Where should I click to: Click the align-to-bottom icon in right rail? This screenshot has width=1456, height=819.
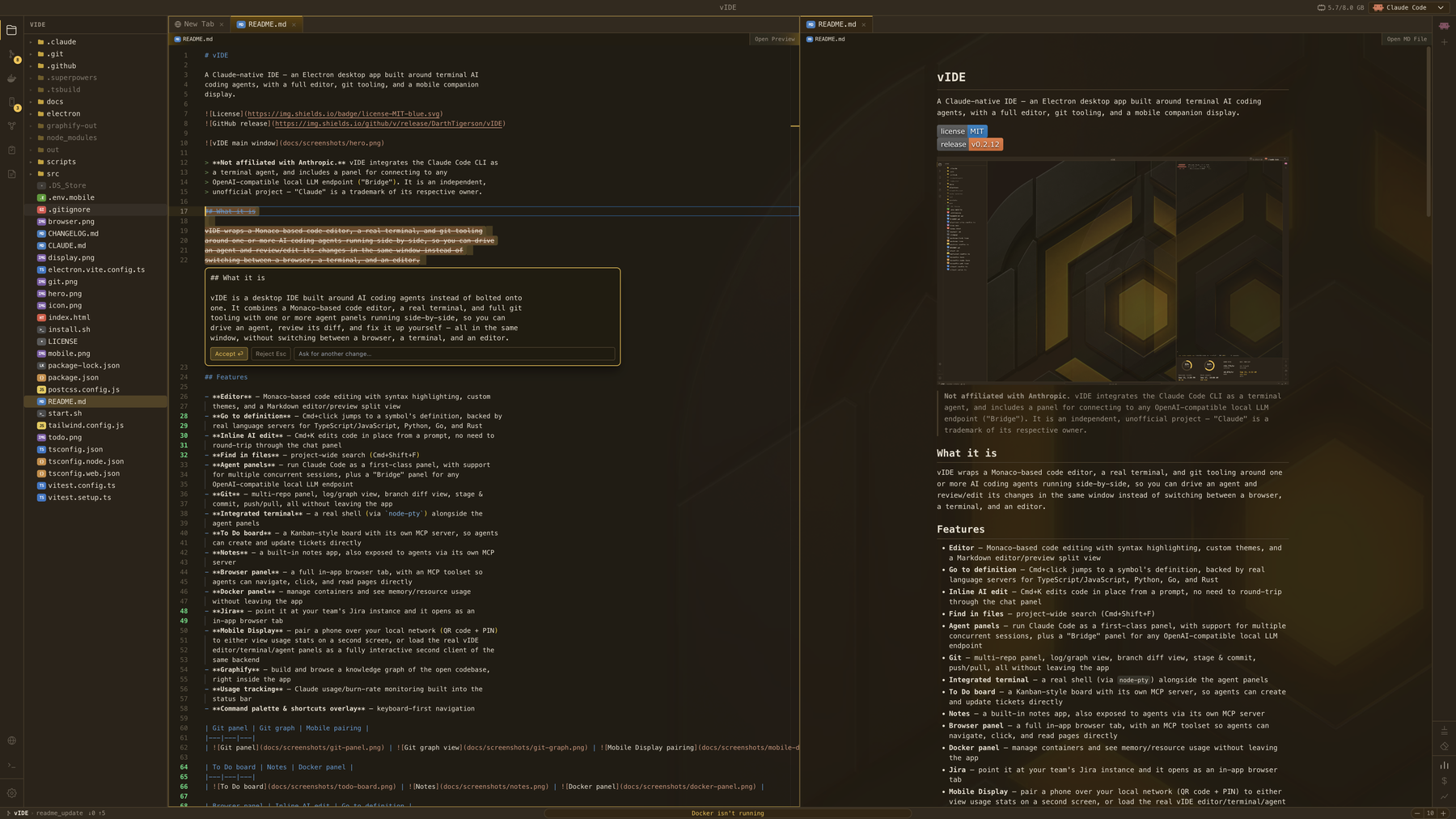pyautogui.click(x=1444, y=730)
